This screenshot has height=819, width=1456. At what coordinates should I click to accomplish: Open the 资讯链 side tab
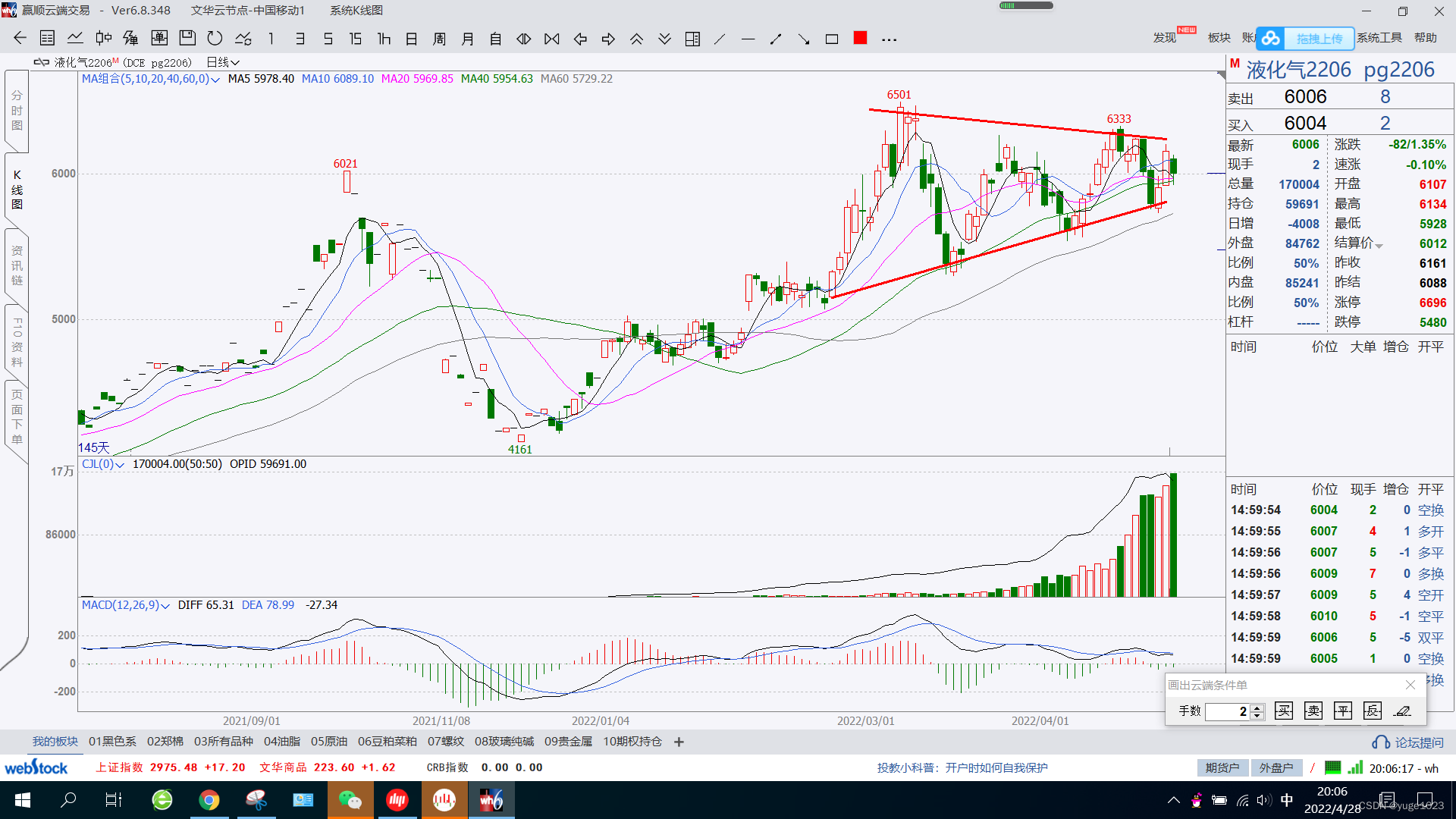[x=17, y=265]
